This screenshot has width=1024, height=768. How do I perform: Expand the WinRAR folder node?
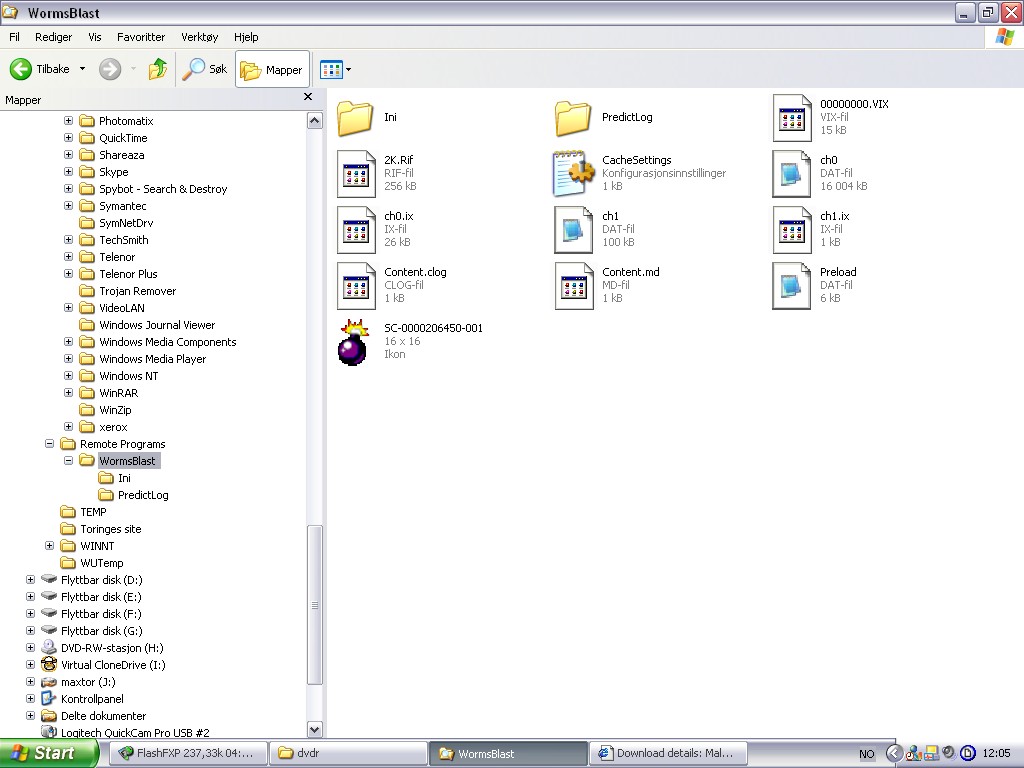(x=69, y=392)
